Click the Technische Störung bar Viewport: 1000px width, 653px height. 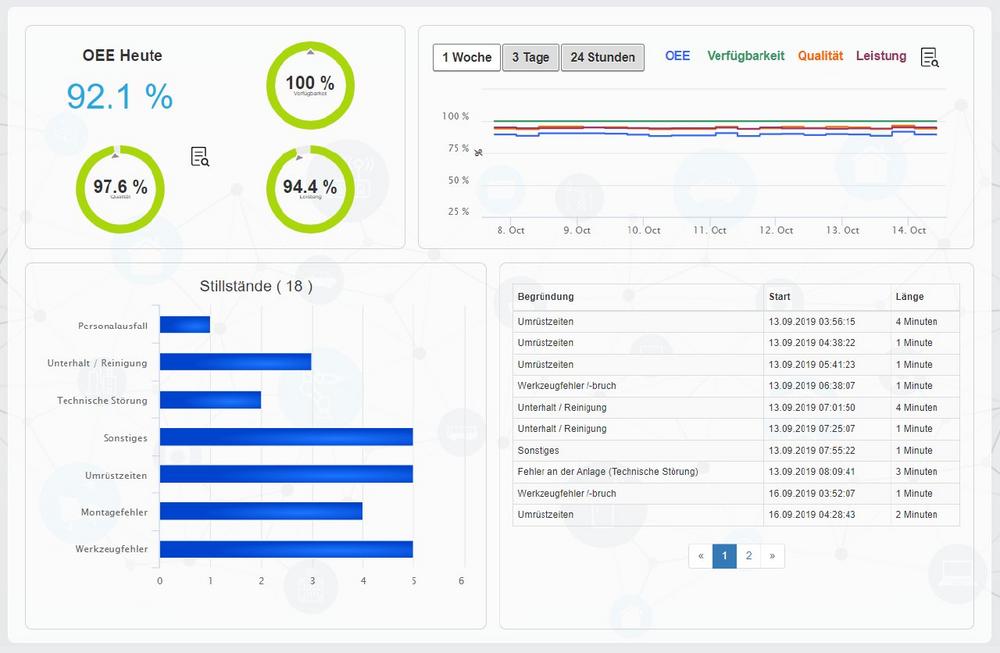pos(210,400)
